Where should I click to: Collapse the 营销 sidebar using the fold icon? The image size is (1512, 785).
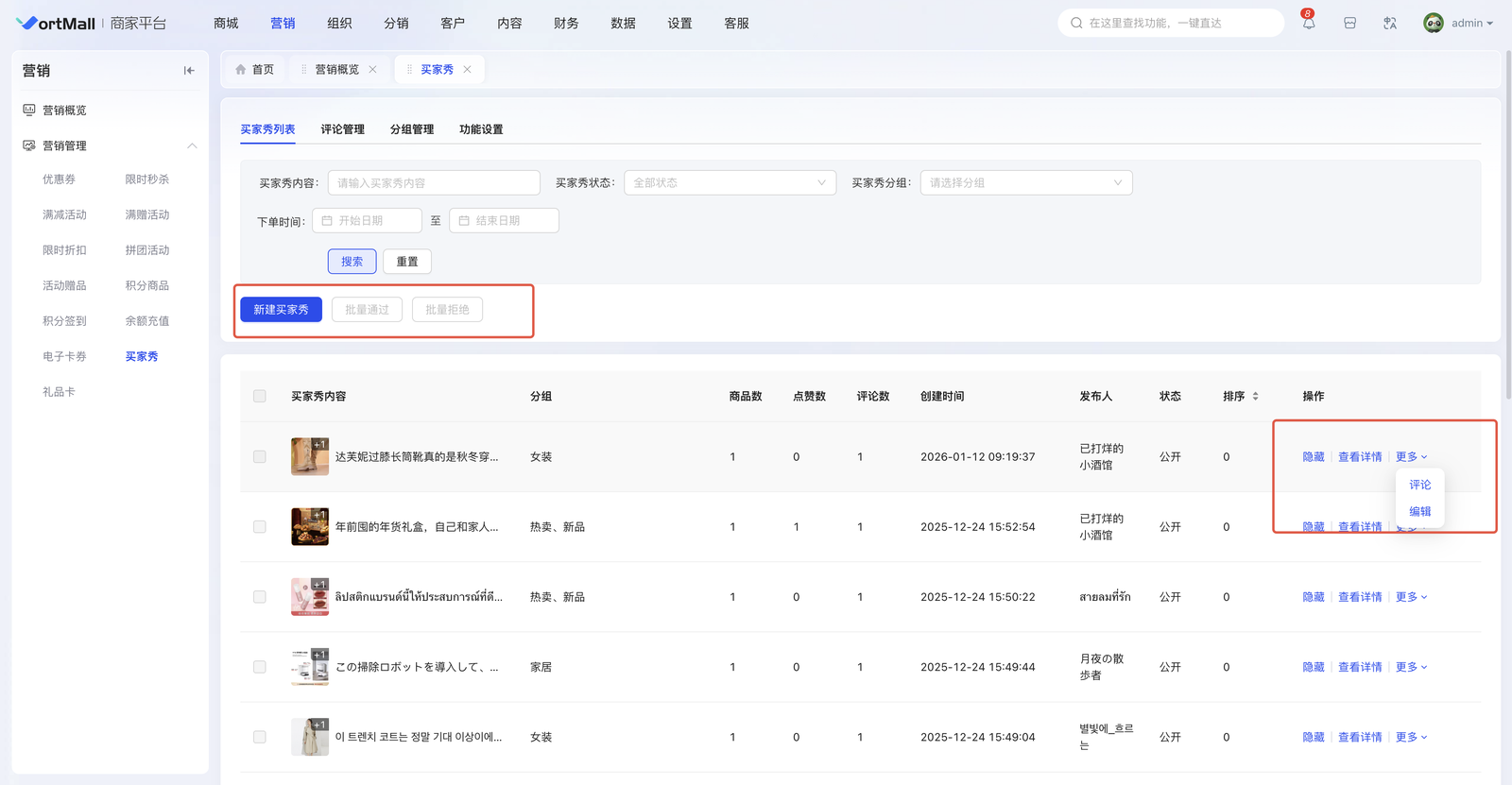(189, 71)
